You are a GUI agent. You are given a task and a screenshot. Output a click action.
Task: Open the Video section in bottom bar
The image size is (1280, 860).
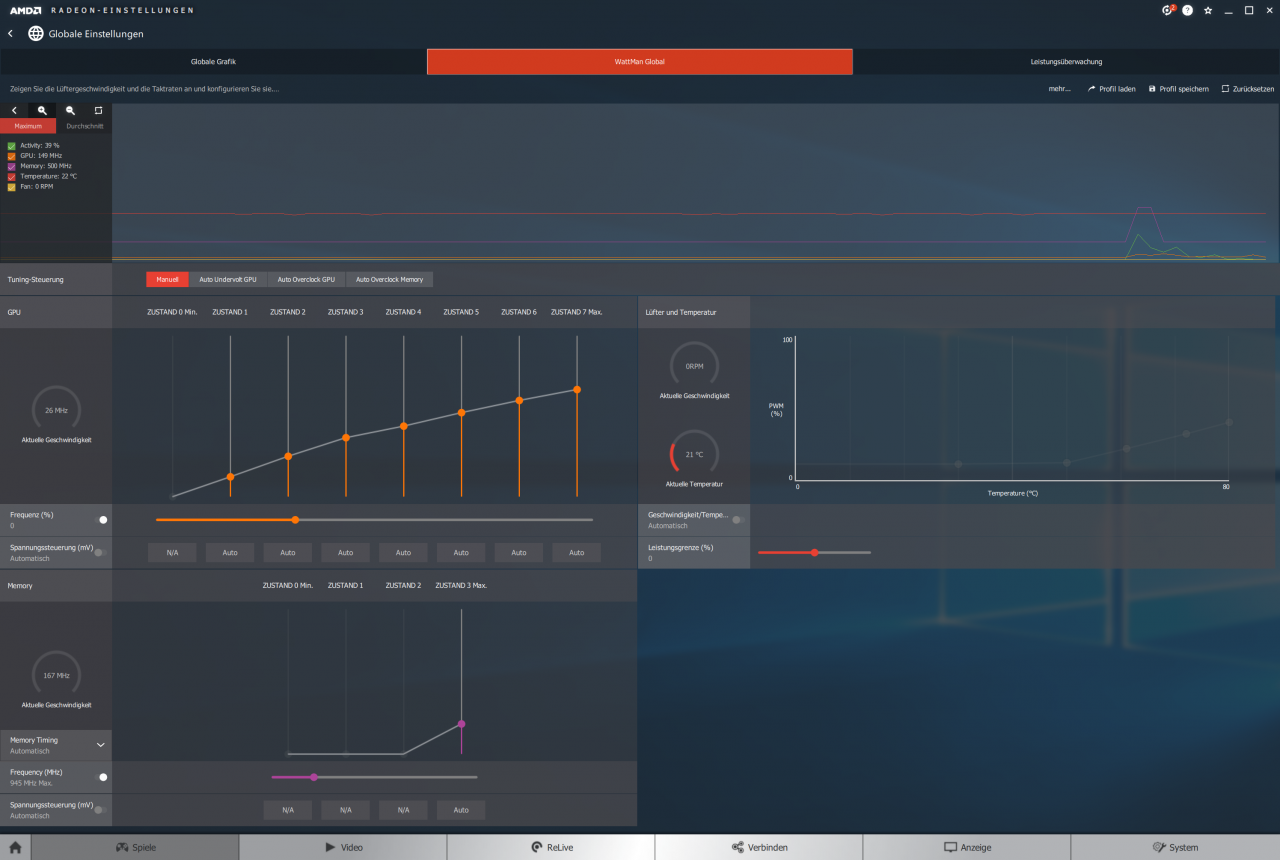coord(343,847)
